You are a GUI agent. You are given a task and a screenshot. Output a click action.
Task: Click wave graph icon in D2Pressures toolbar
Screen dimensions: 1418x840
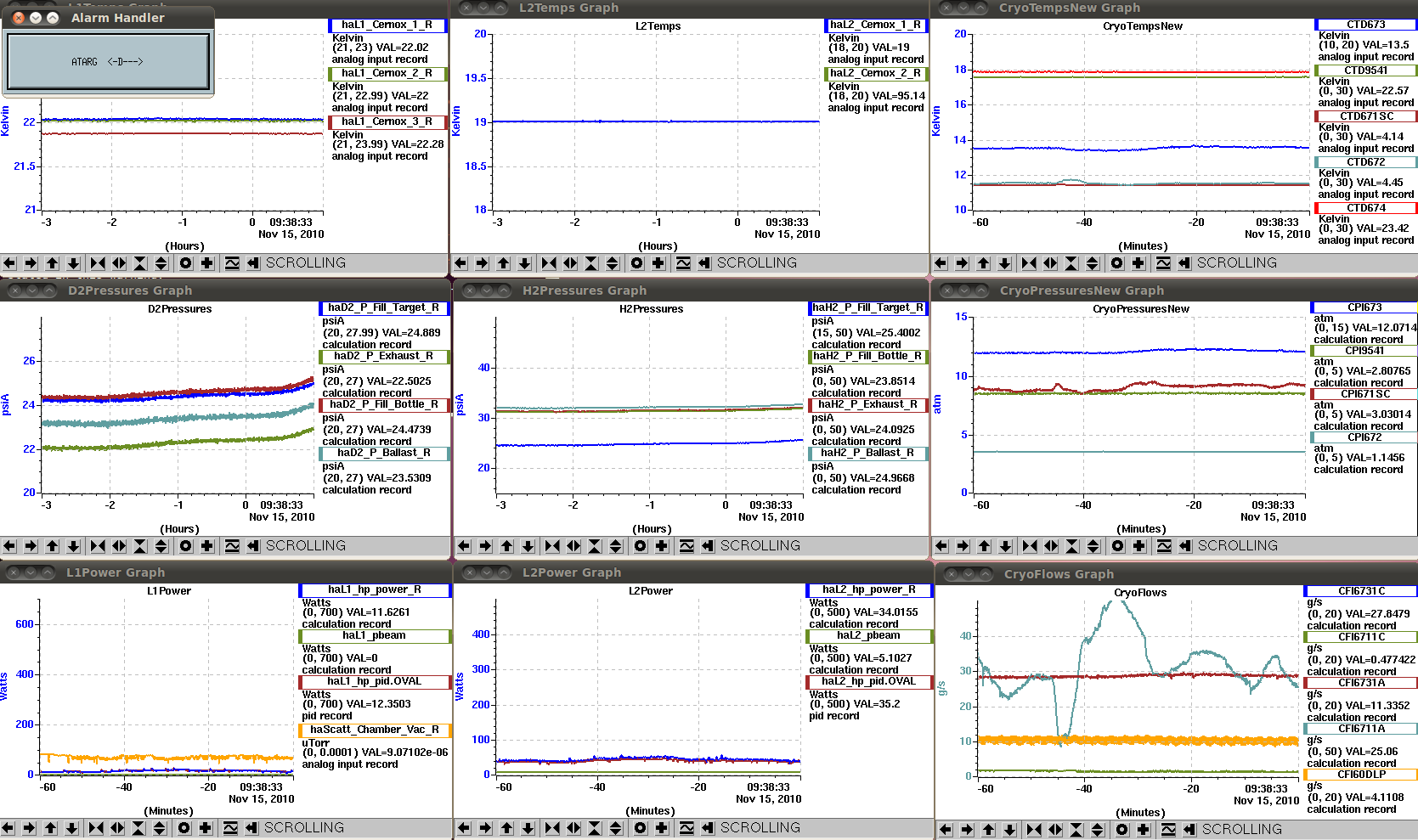point(231,546)
